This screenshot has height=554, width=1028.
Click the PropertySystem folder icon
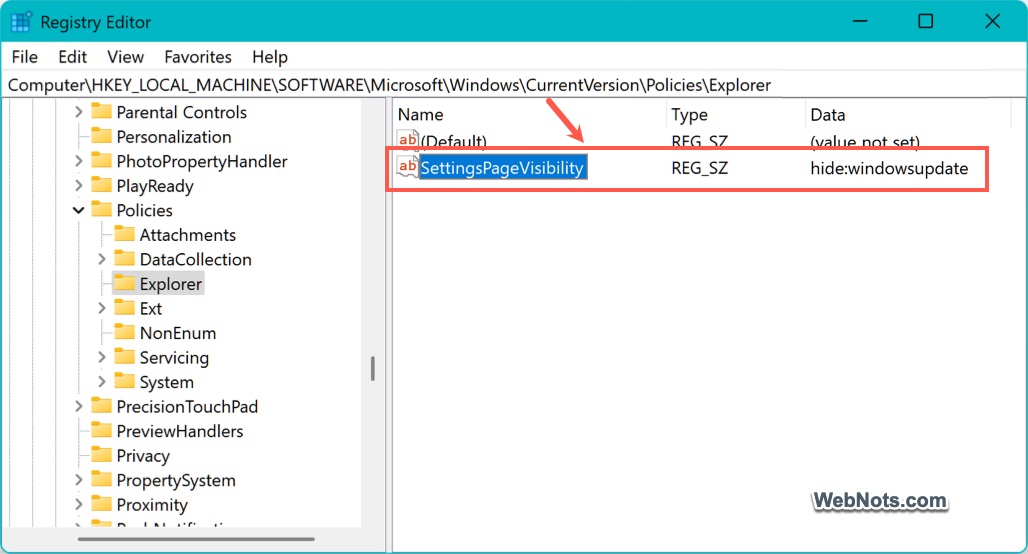tap(101, 479)
